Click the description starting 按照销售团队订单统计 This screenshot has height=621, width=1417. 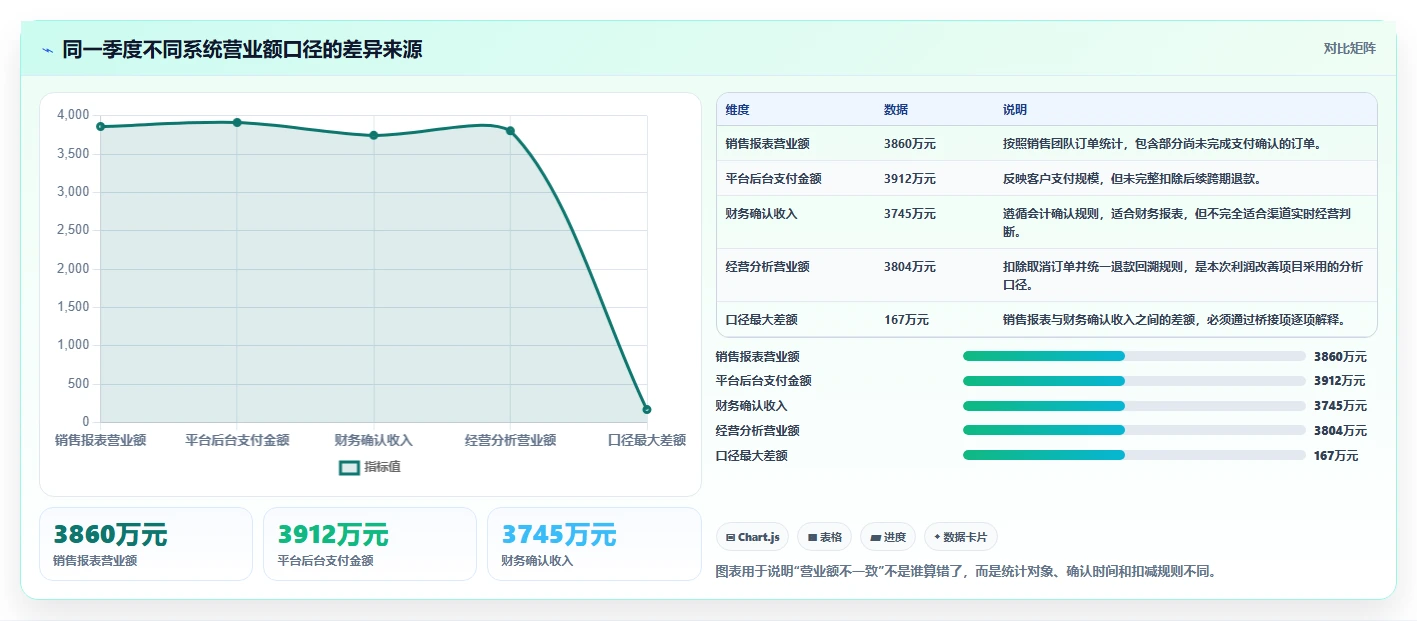pyautogui.click(x=1162, y=144)
